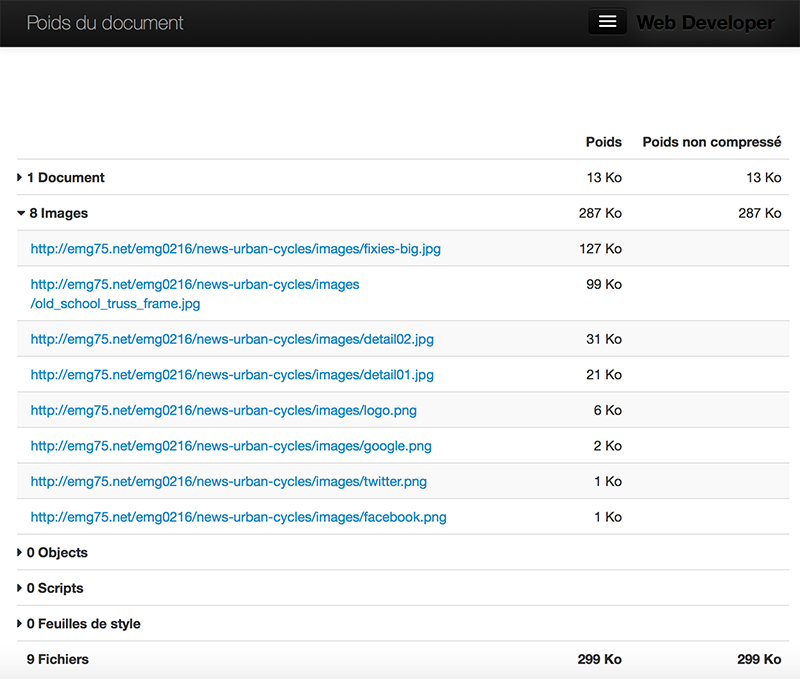The width and height of the screenshot is (800, 679).
Task: Open the detail02.jpg image link
Action: point(232,339)
